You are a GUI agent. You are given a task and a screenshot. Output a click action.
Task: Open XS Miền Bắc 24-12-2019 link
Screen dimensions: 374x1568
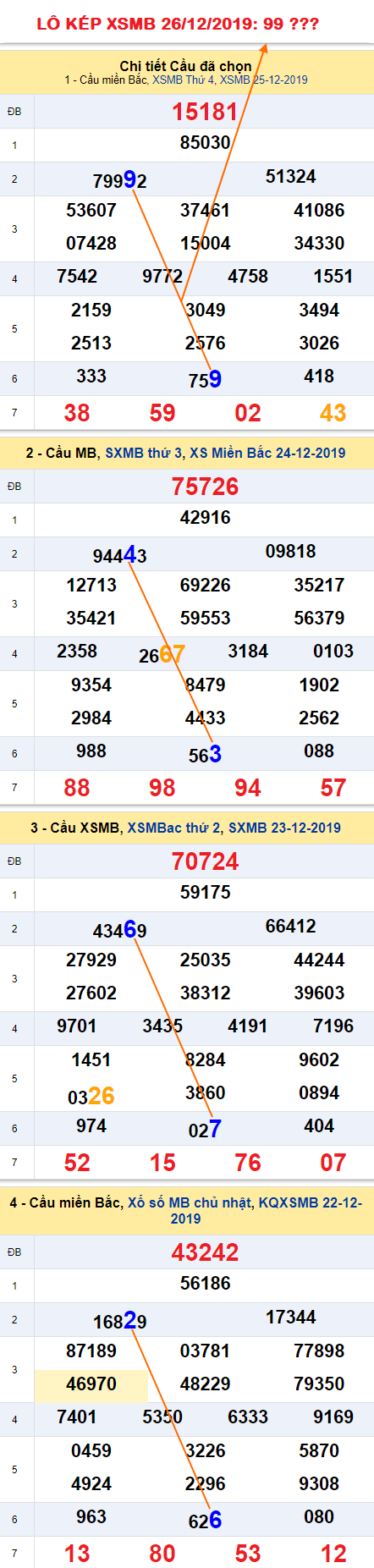click(267, 453)
